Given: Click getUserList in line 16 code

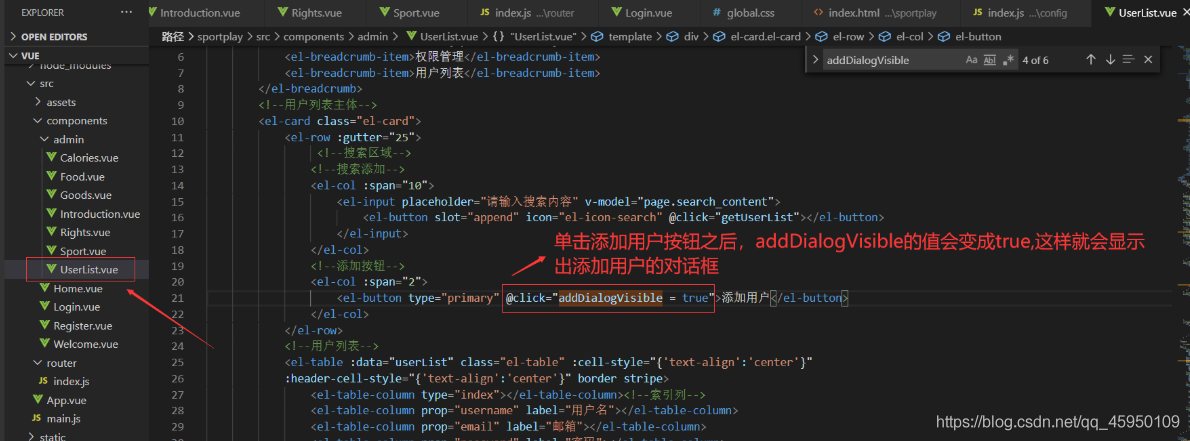Looking at the screenshot, I should tap(756, 218).
